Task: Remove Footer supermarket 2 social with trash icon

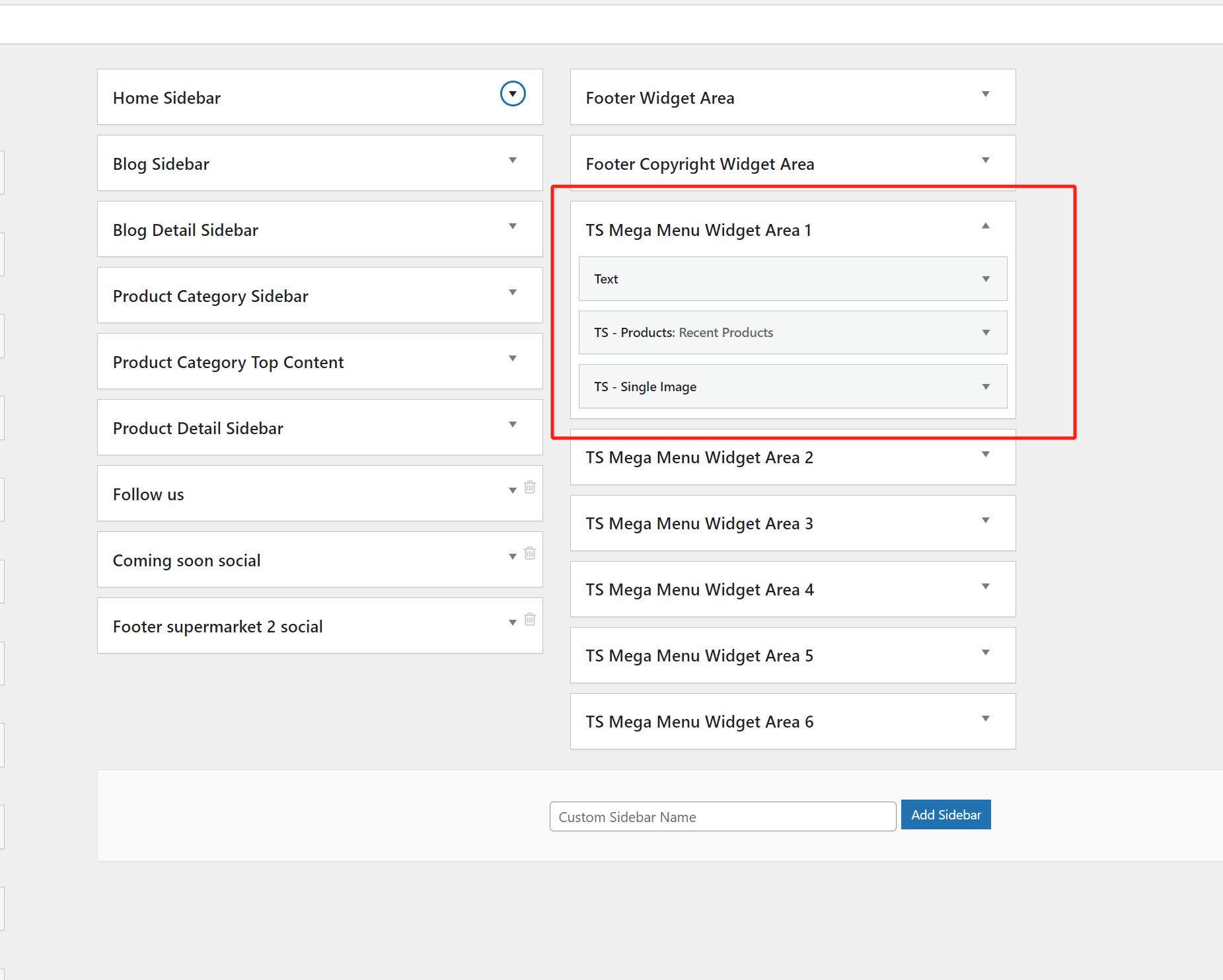Action: click(x=529, y=620)
